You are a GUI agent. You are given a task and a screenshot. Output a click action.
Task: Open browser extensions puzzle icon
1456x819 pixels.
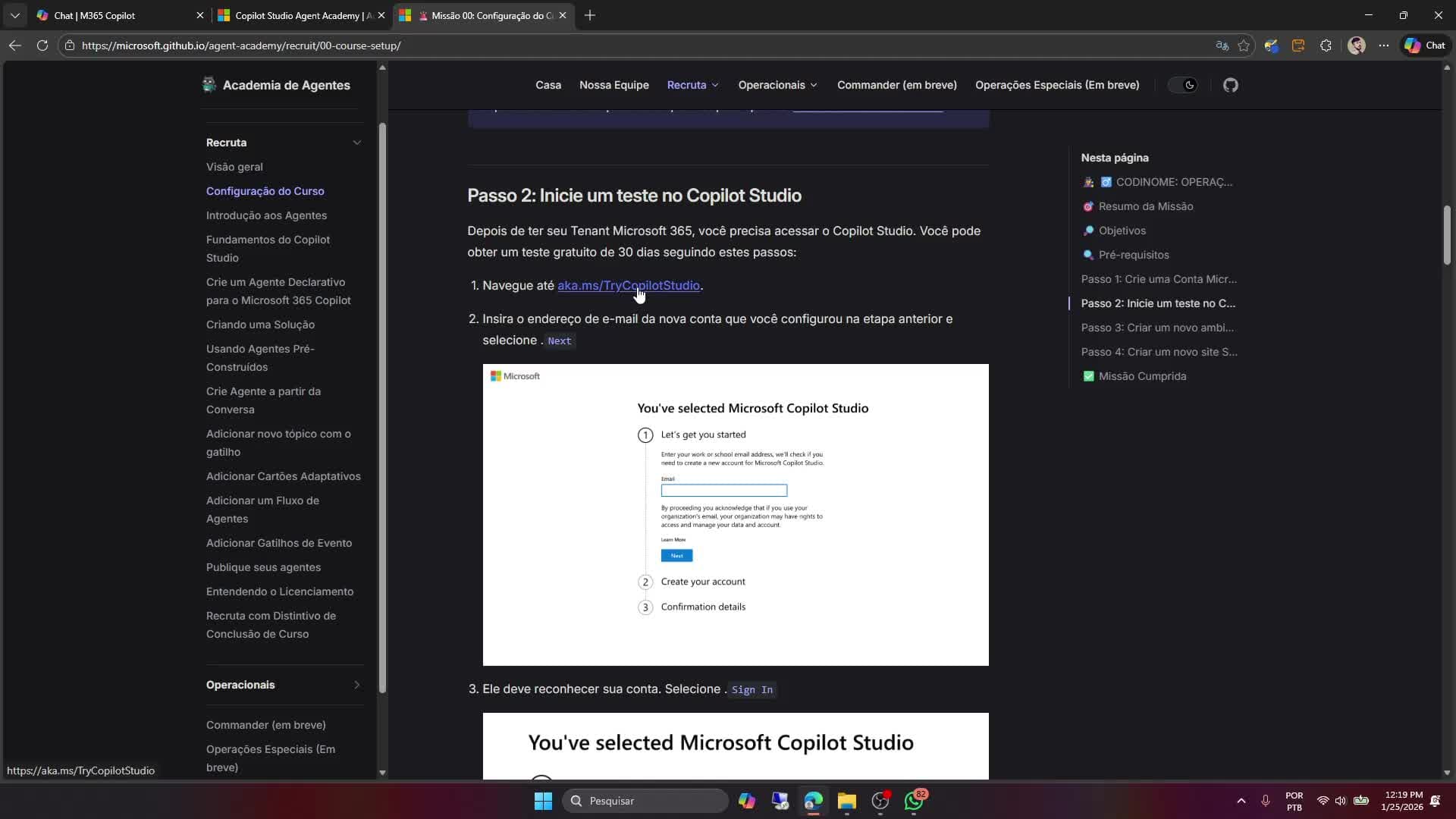(1326, 45)
